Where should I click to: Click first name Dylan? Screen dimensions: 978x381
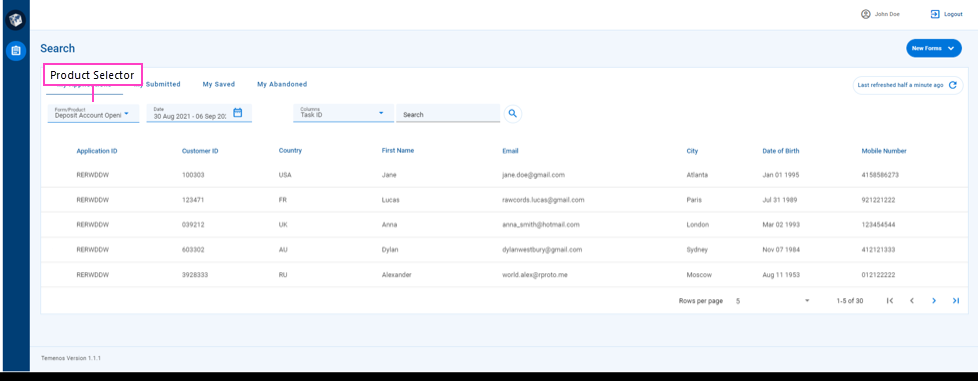pos(390,249)
